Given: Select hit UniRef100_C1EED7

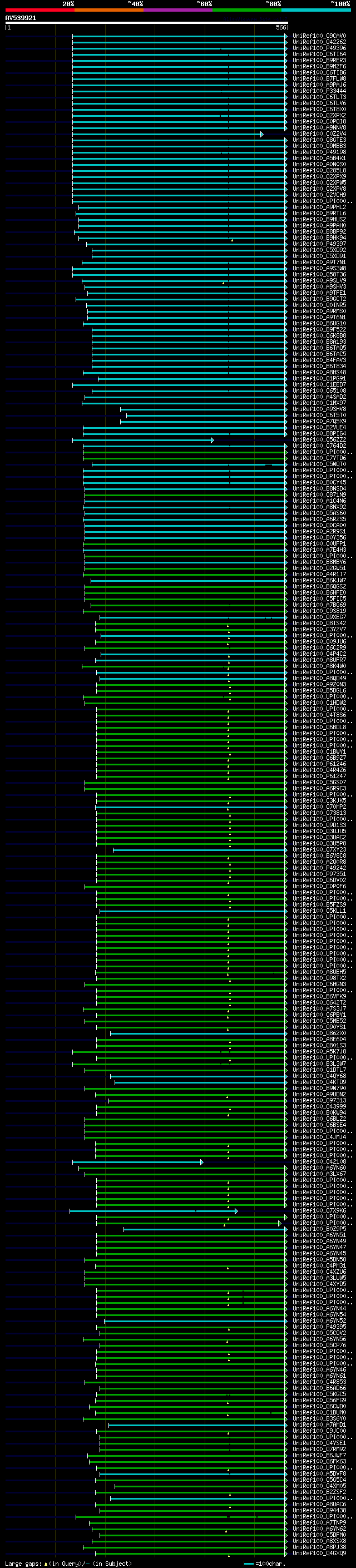Looking at the screenshot, I should [x=319, y=385].
